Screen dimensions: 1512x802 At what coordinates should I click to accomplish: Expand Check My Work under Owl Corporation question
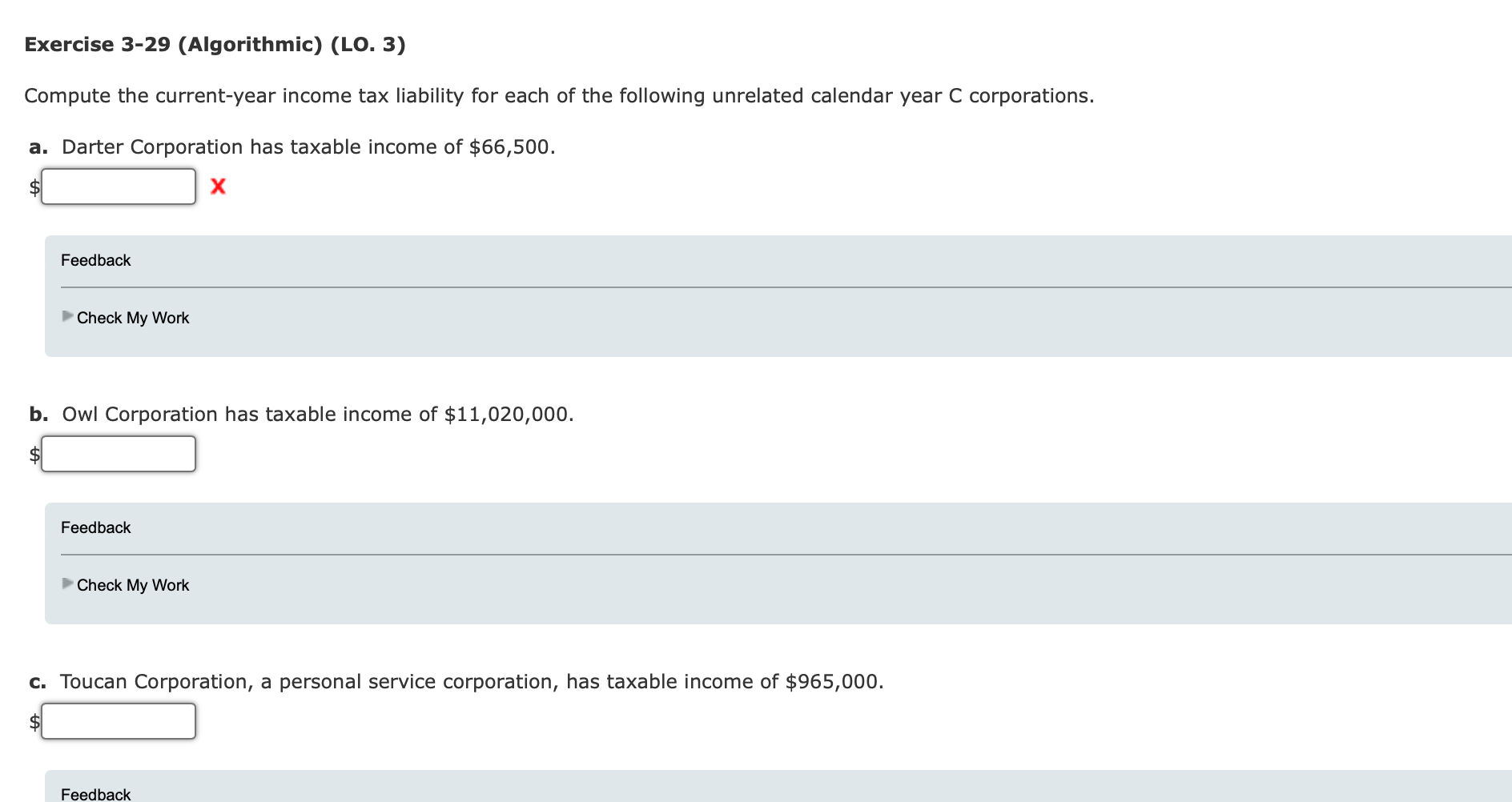[132, 584]
